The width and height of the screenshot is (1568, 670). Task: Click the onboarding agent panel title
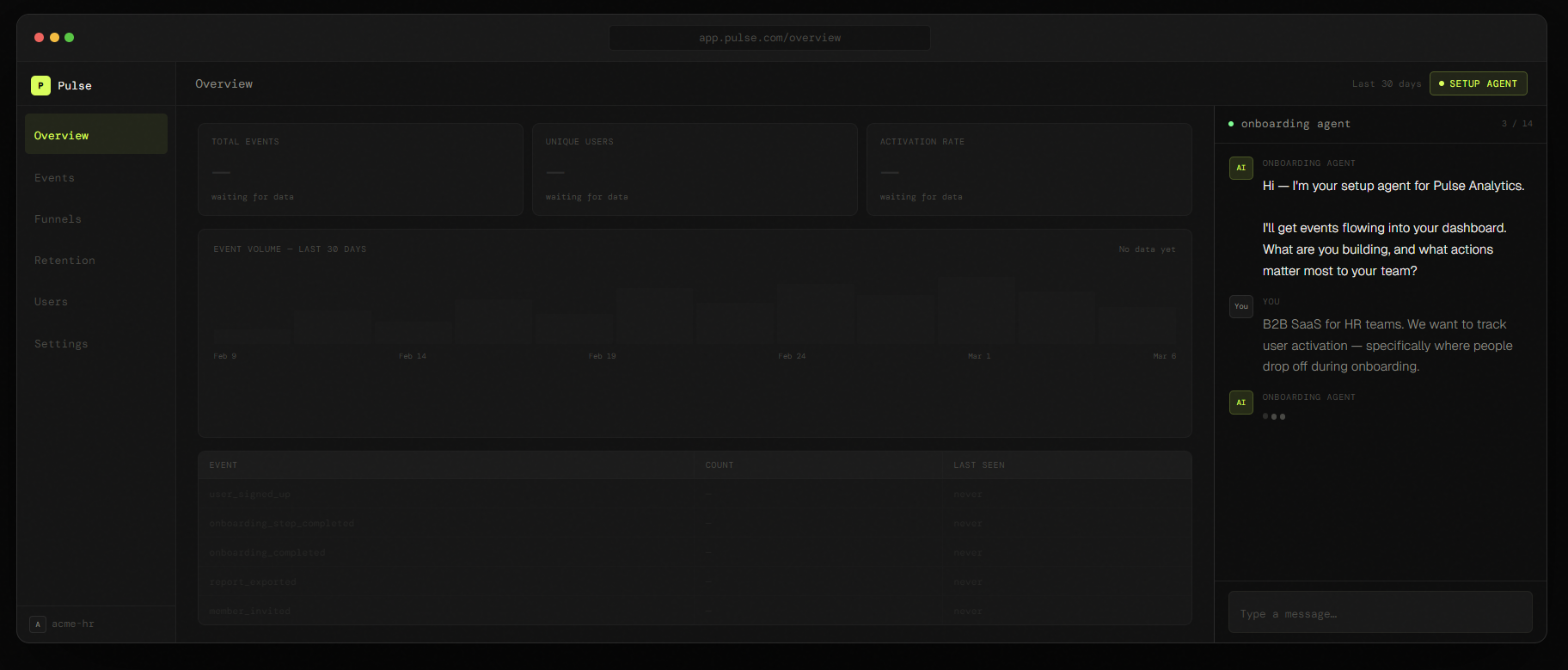(x=1295, y=124)
